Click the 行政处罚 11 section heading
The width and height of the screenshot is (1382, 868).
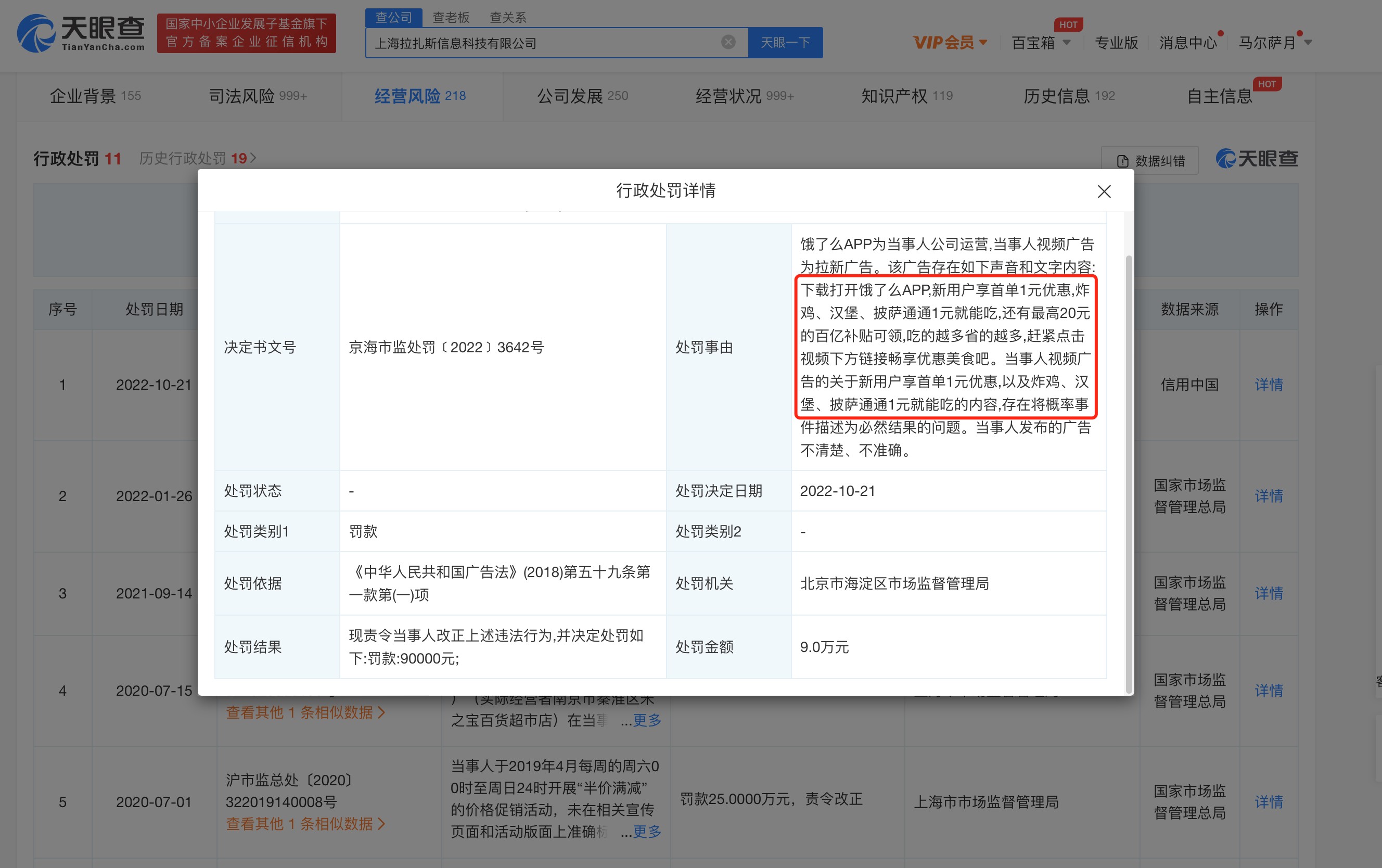point(77,158)
